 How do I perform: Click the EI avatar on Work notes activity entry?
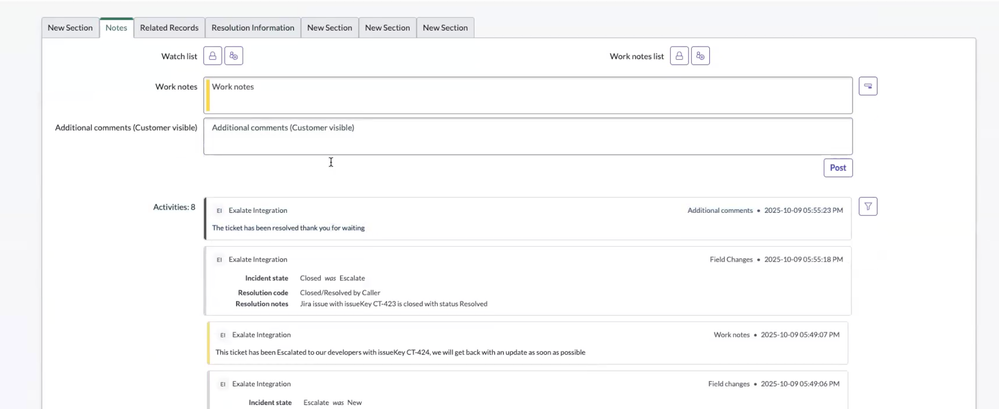click(223, 334)
